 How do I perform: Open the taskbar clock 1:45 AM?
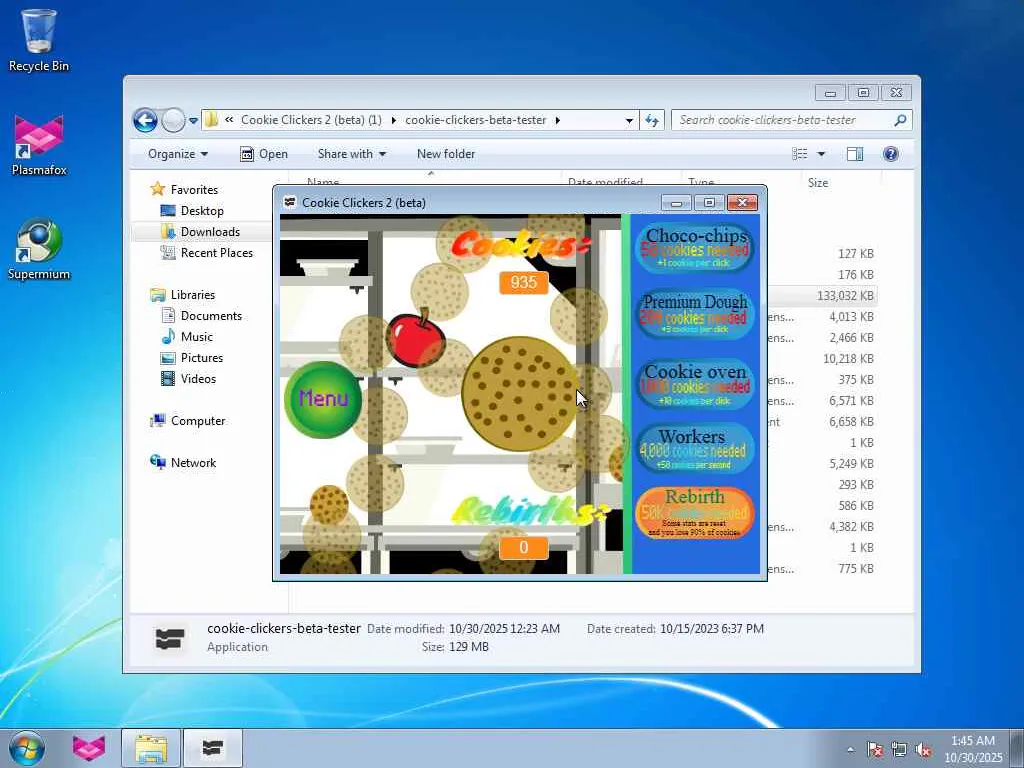tap(973, 749)
